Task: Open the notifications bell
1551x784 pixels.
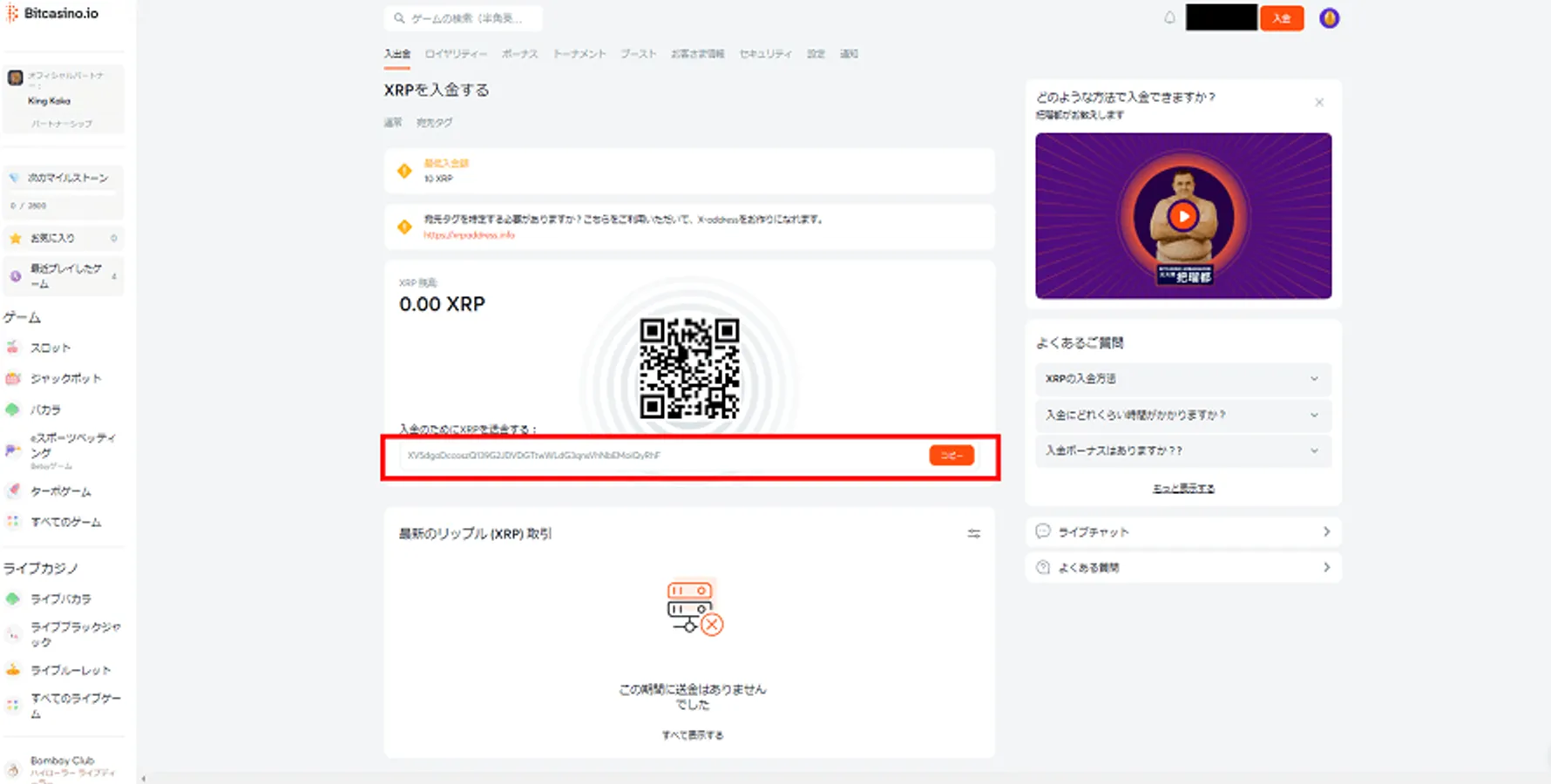Action: click(x=1169, y=17)
